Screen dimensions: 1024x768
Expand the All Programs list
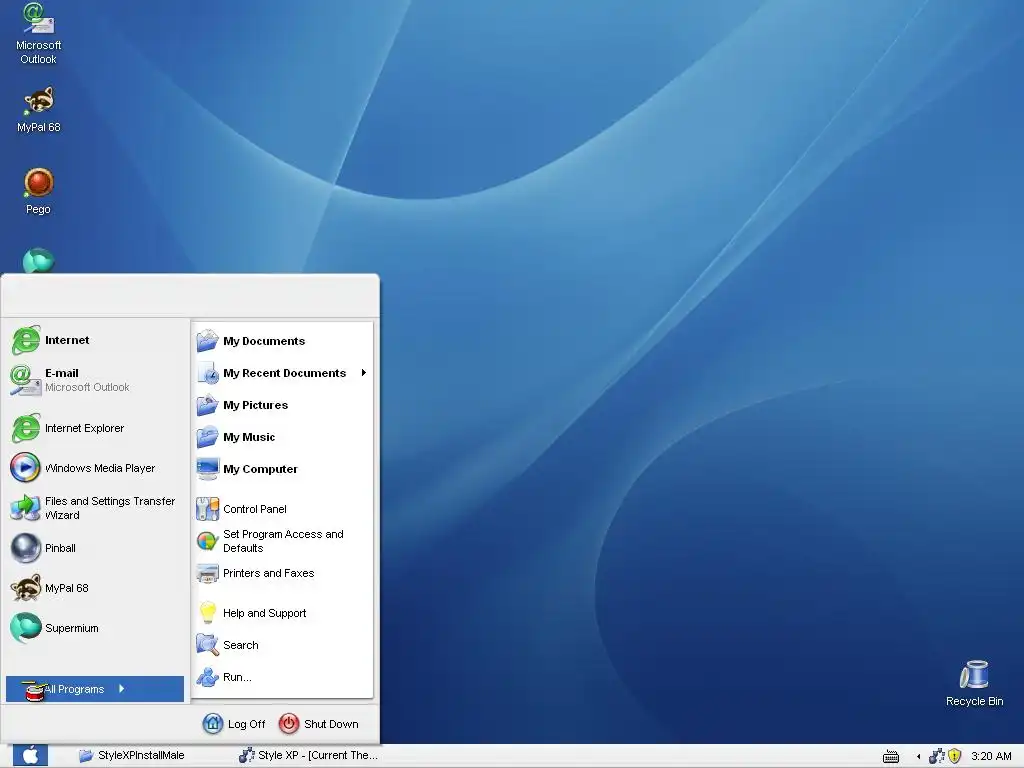click(95, 689)
